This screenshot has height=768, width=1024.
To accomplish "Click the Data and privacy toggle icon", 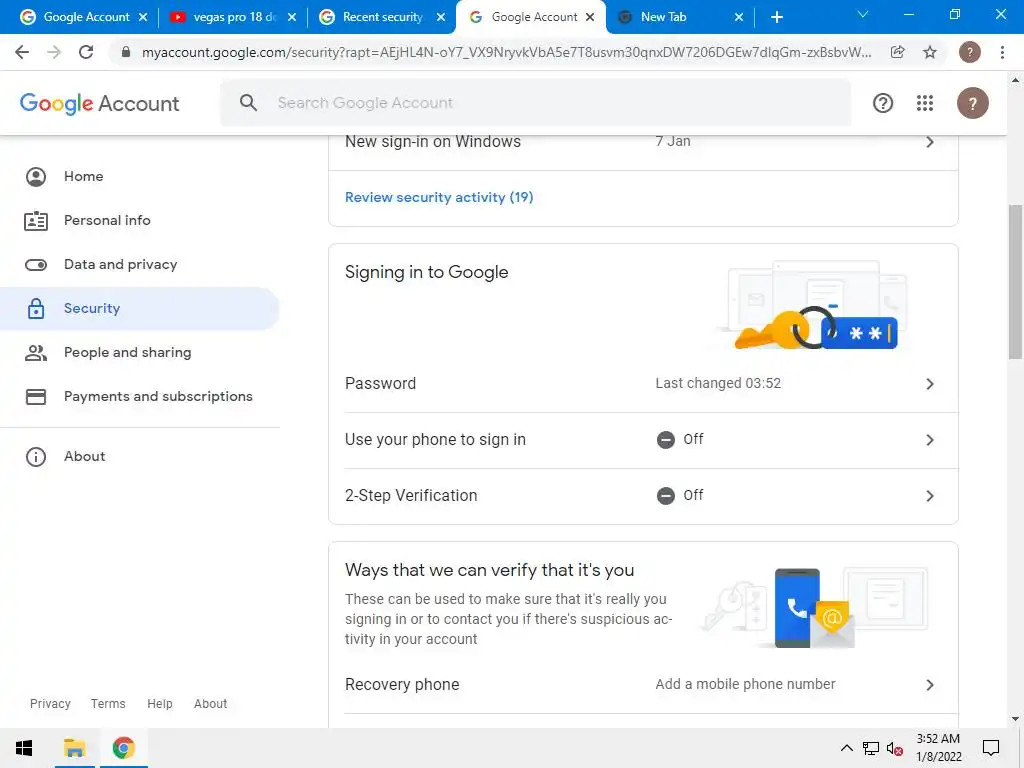I will (36, 264).
